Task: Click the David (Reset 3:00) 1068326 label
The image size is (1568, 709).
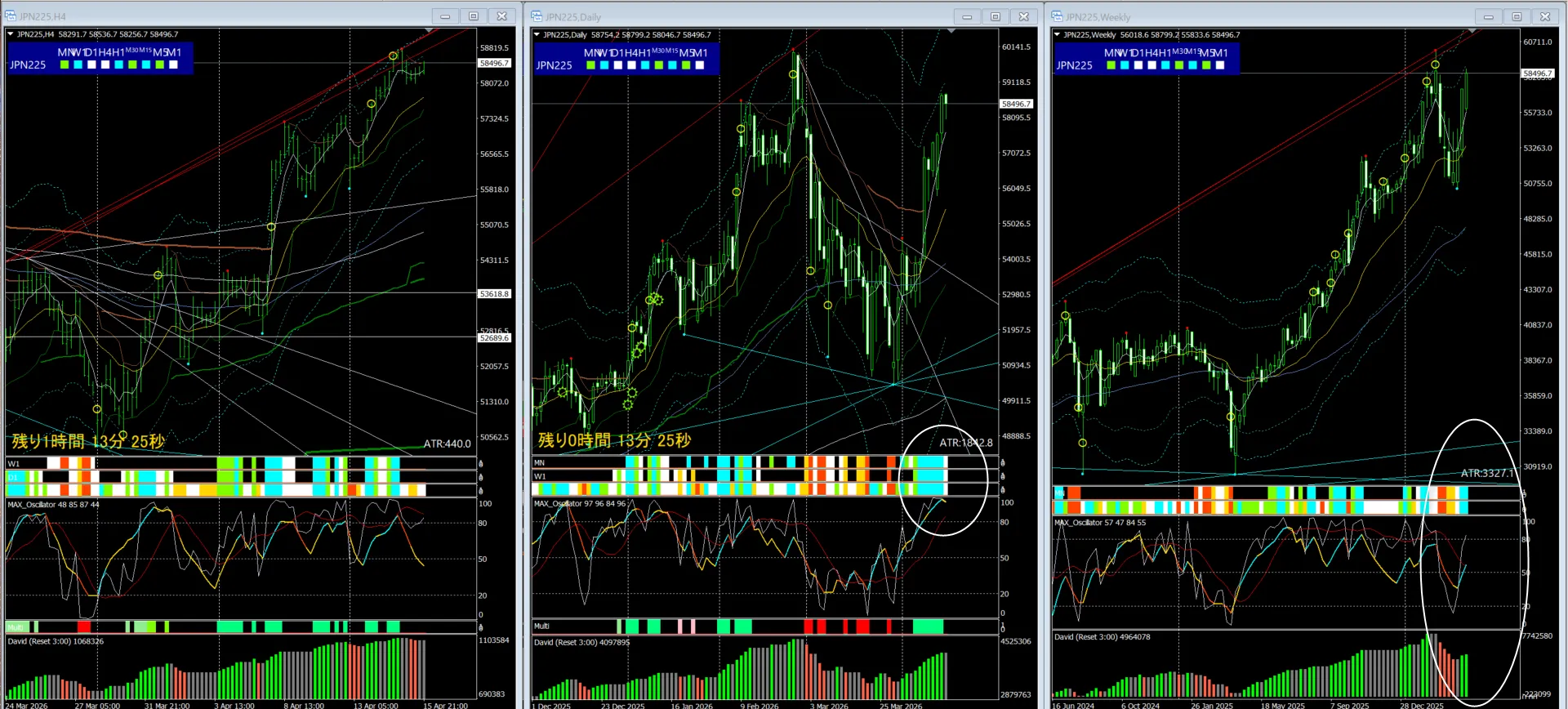Action: click(x=56, y=641)
